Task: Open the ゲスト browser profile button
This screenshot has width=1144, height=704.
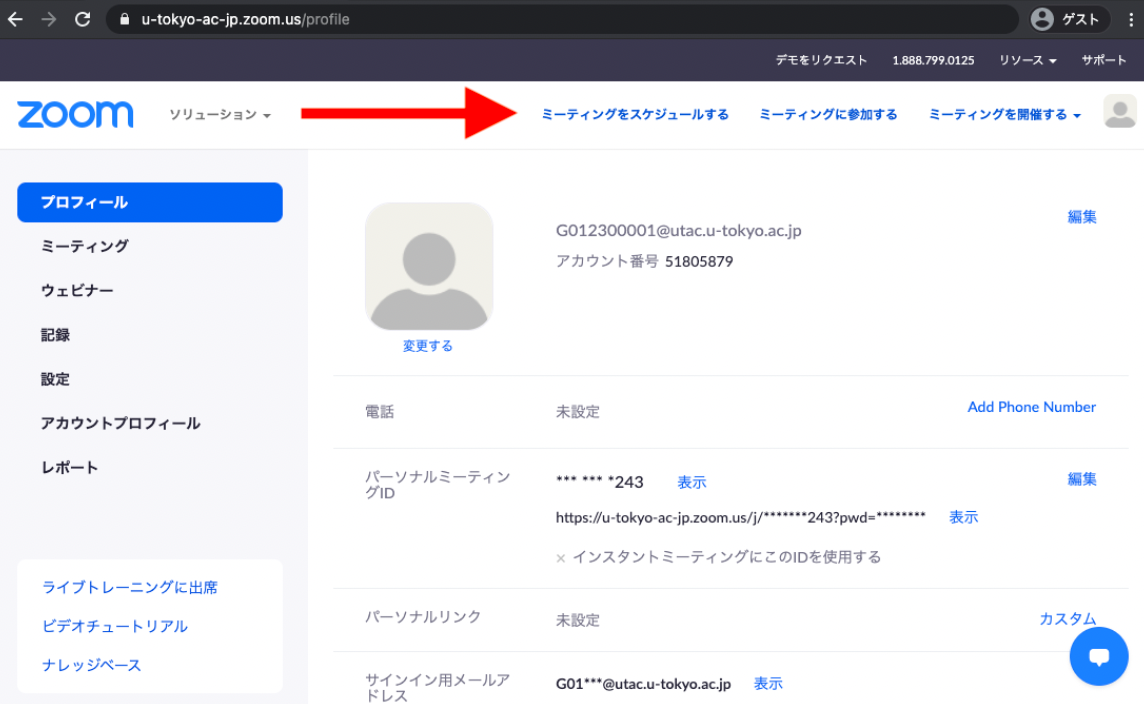Action: tap(1069, 20)
